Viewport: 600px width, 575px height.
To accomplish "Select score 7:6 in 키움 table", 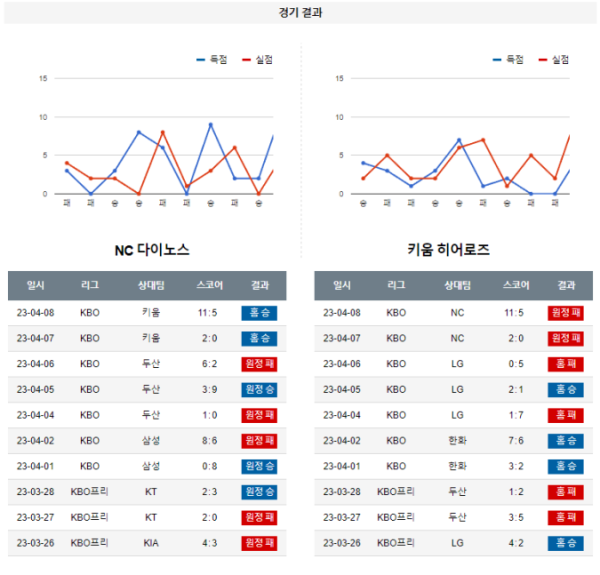I will click(516, 441).
